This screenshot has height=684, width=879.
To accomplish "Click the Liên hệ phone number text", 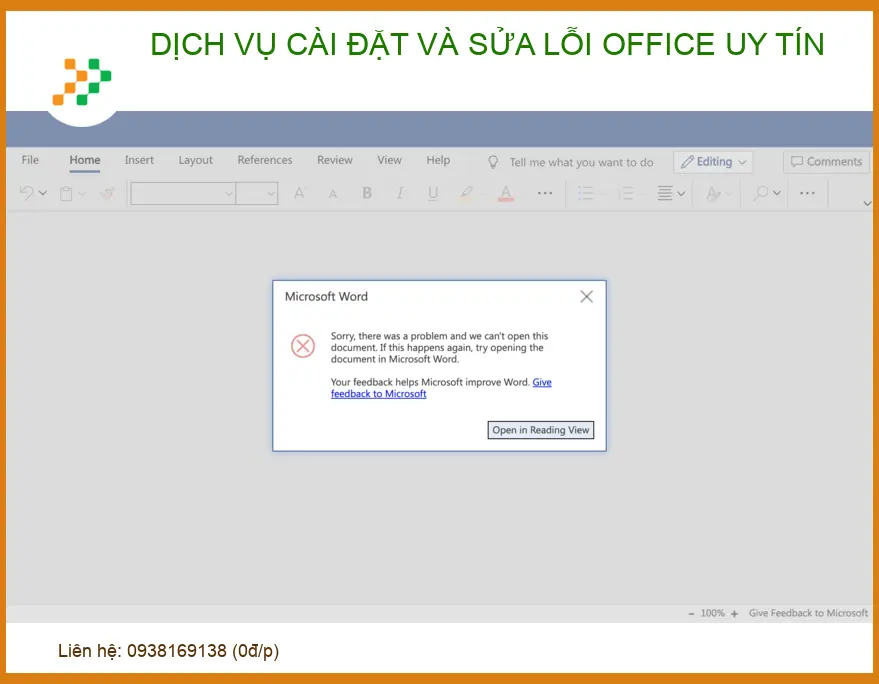I will click(168, 651).
